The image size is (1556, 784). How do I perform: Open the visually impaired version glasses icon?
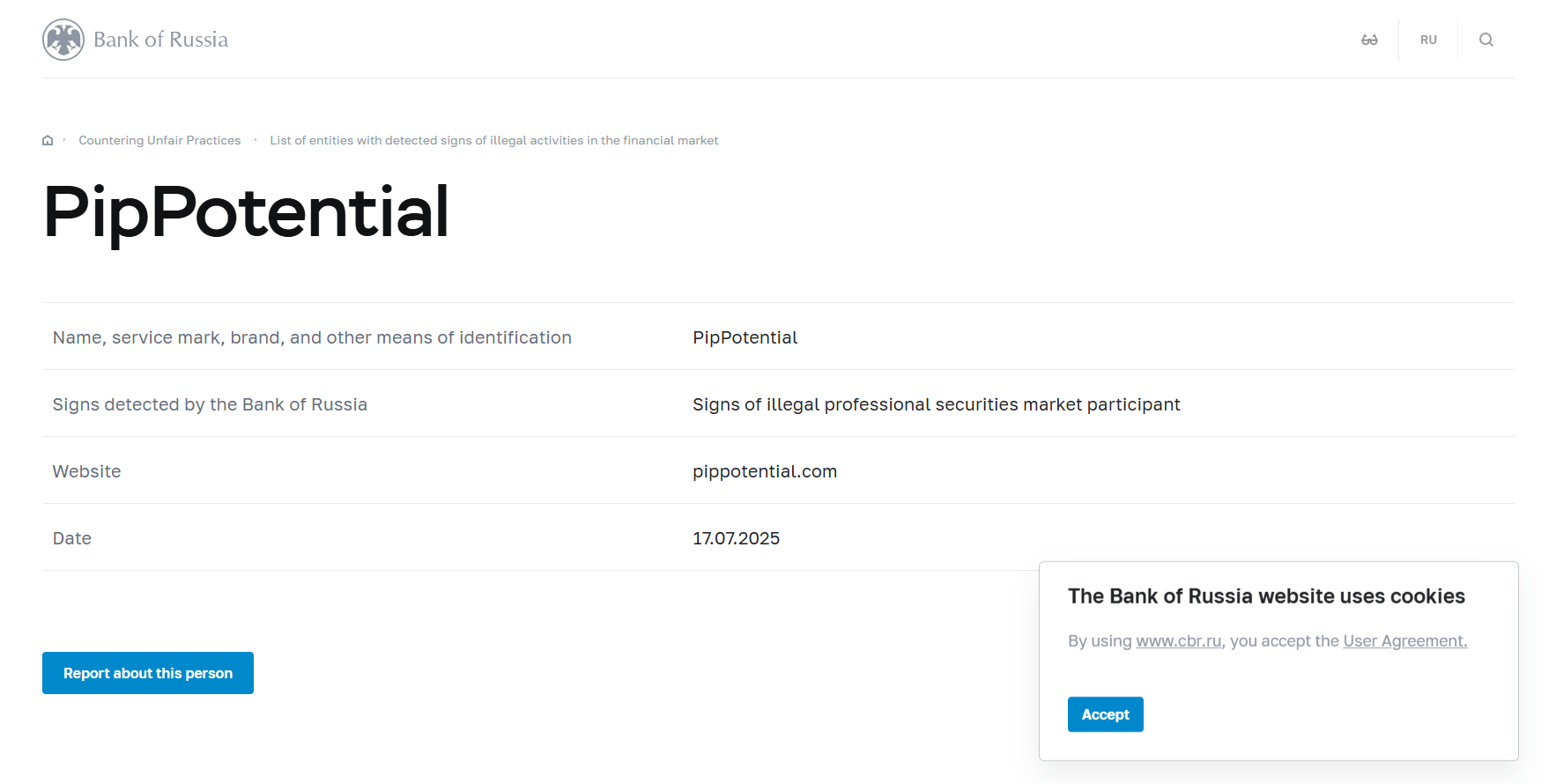click(1369, 40)
